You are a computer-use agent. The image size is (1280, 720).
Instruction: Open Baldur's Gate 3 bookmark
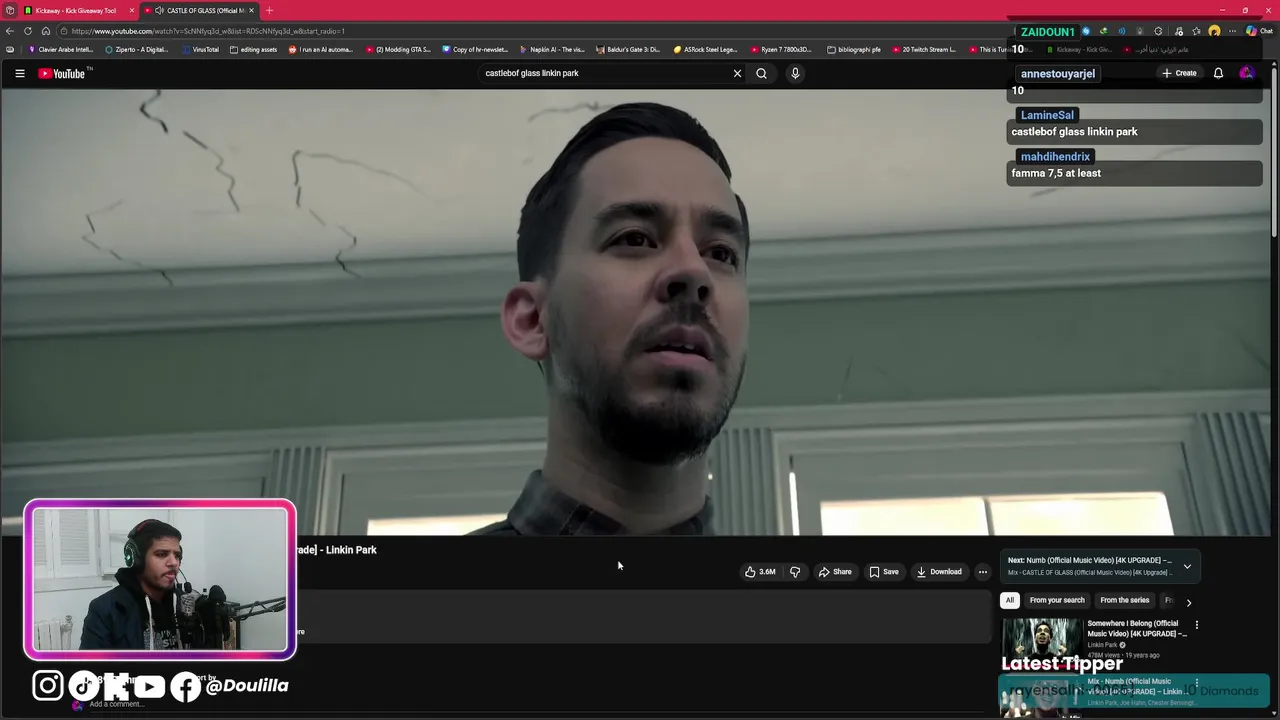(x=628, y=49)
